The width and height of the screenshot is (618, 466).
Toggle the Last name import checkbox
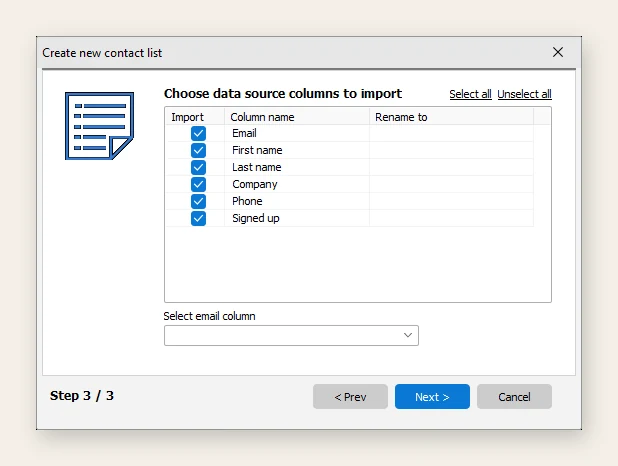tap(198, 167)
